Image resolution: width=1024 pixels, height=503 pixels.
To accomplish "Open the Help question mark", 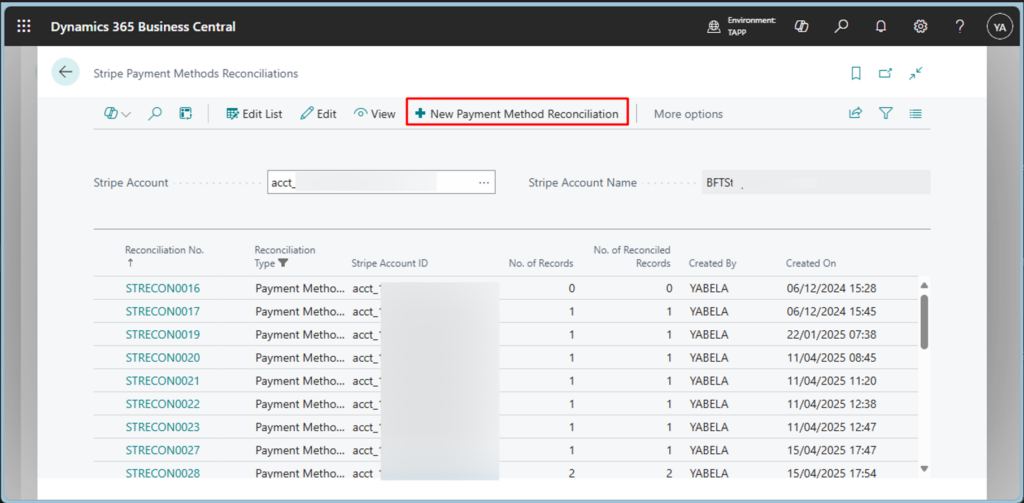I will click(959, 26).
